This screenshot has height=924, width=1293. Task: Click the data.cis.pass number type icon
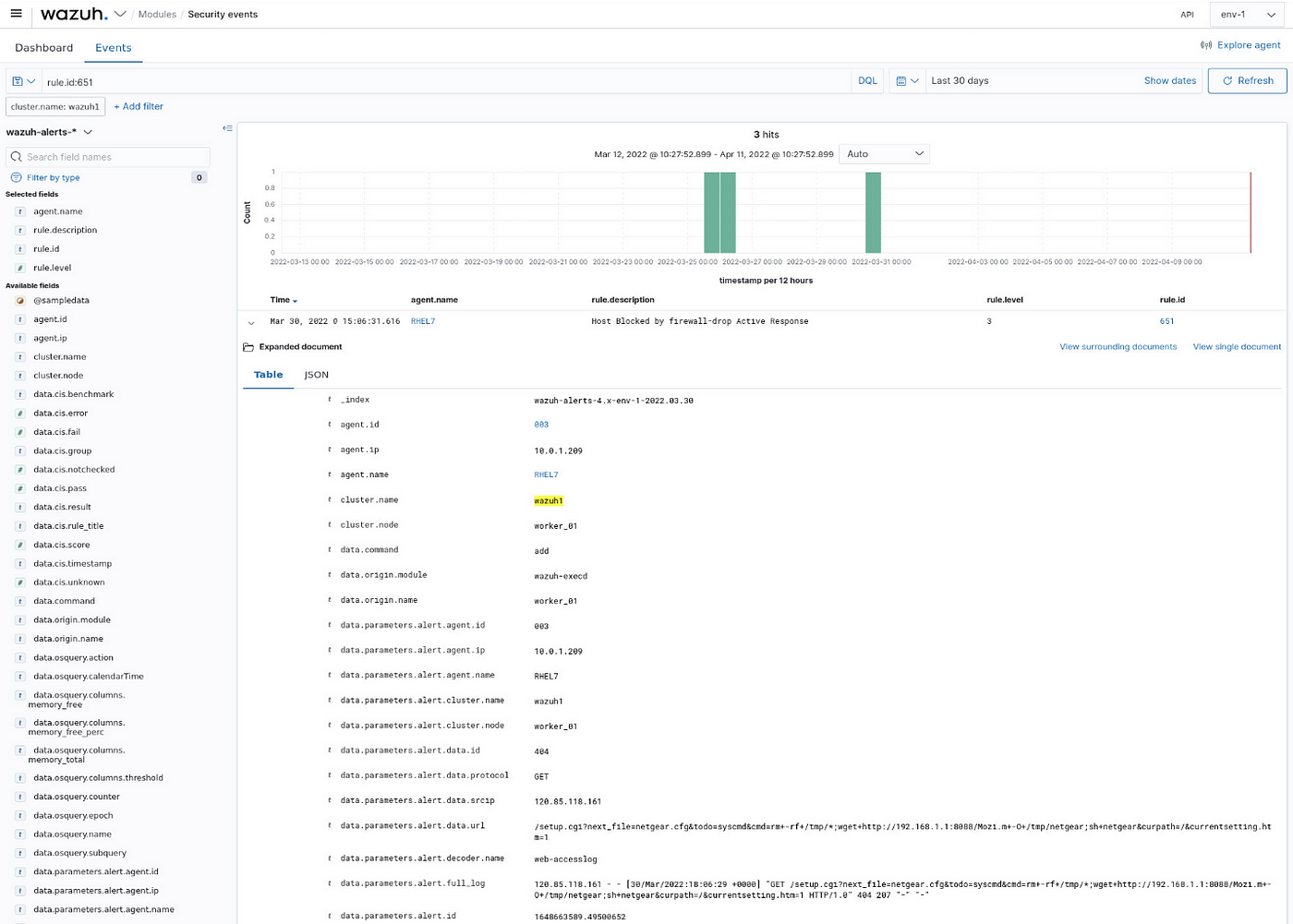point(20,488)
